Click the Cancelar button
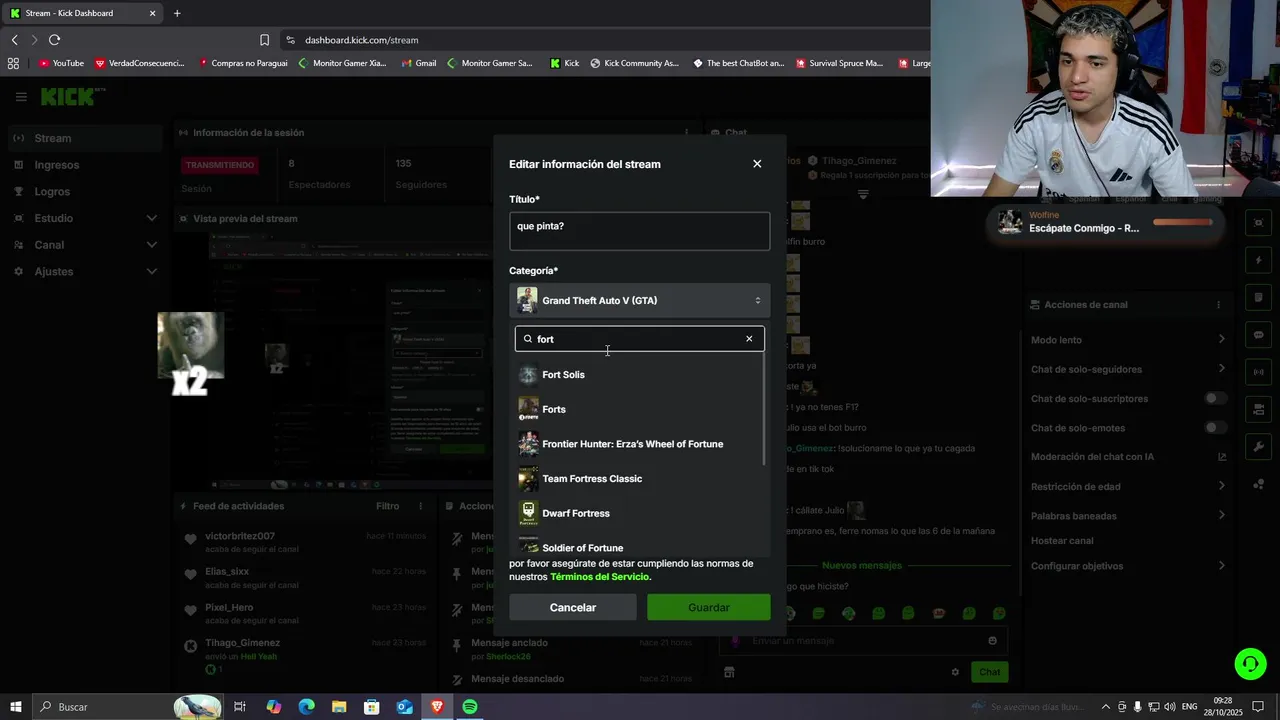The image size is (1280, 720). (573, 607)
